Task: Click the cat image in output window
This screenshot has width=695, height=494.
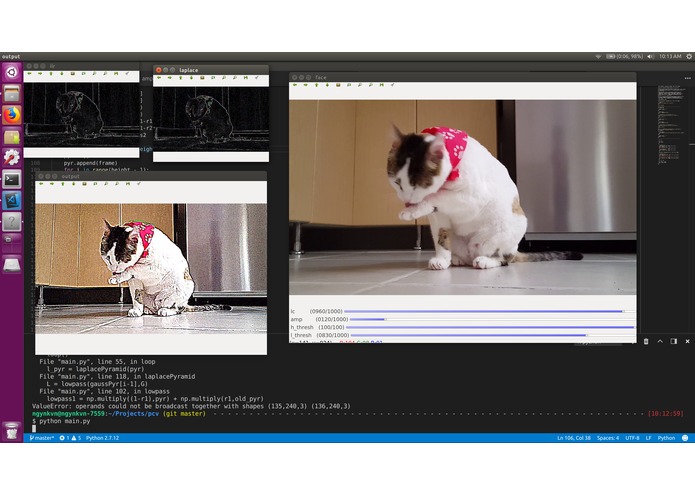Action: coord(151,268)
